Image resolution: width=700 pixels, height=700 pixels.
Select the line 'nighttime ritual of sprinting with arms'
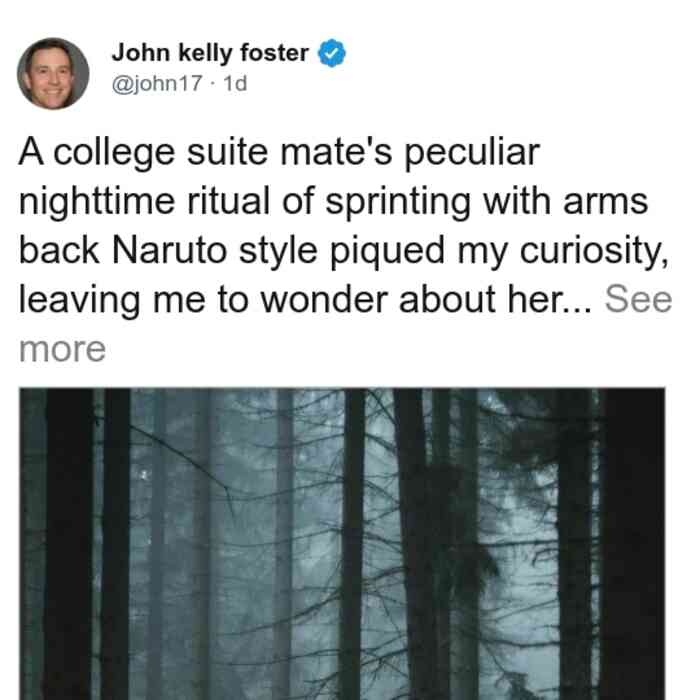333,202
